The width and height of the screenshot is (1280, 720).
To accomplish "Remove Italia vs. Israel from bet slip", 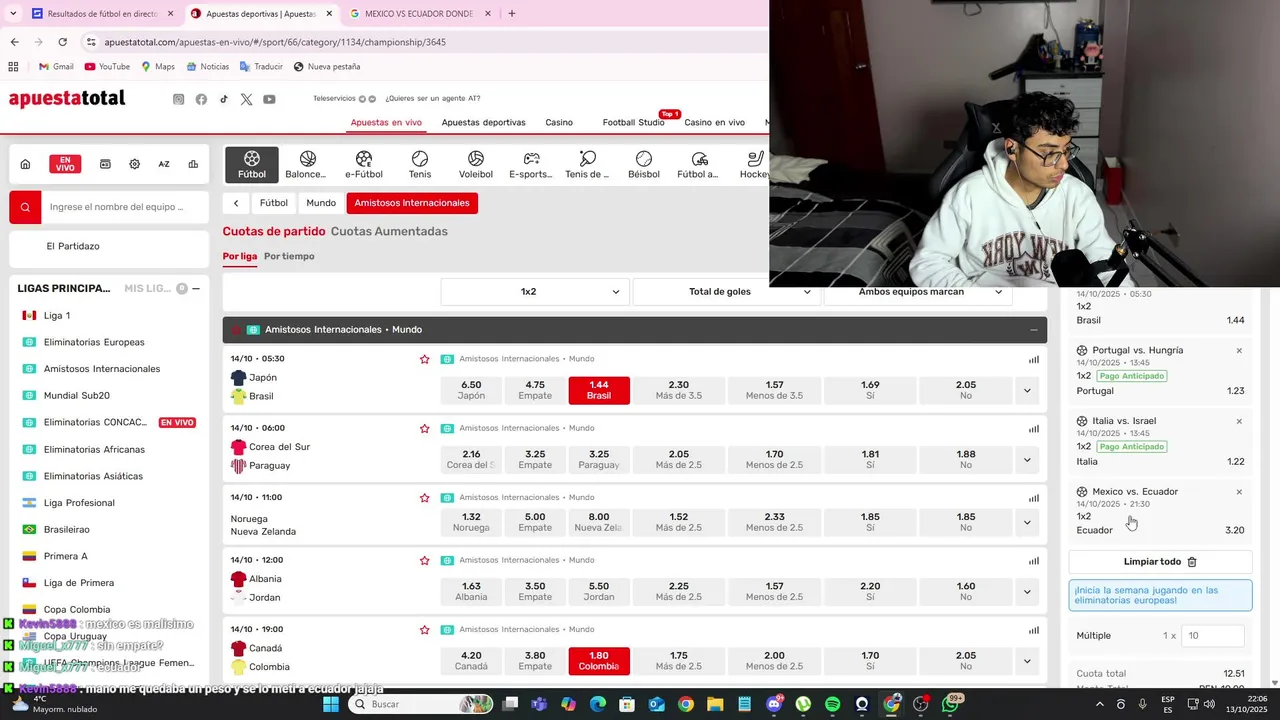I will 1239,421.
